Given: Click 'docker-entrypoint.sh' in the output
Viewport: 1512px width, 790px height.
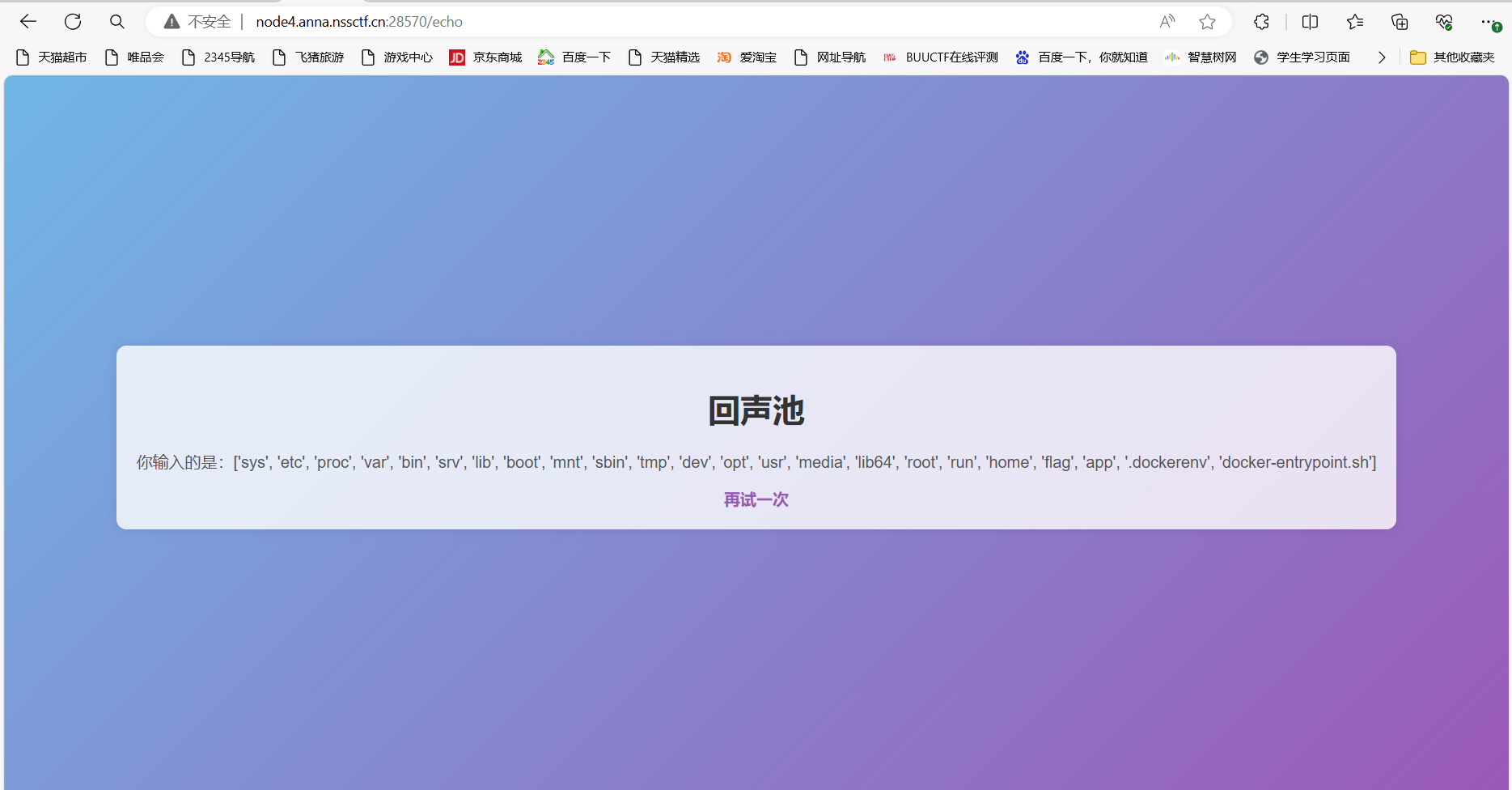Looking at the screenshot, I should (x=1298, y=462).
